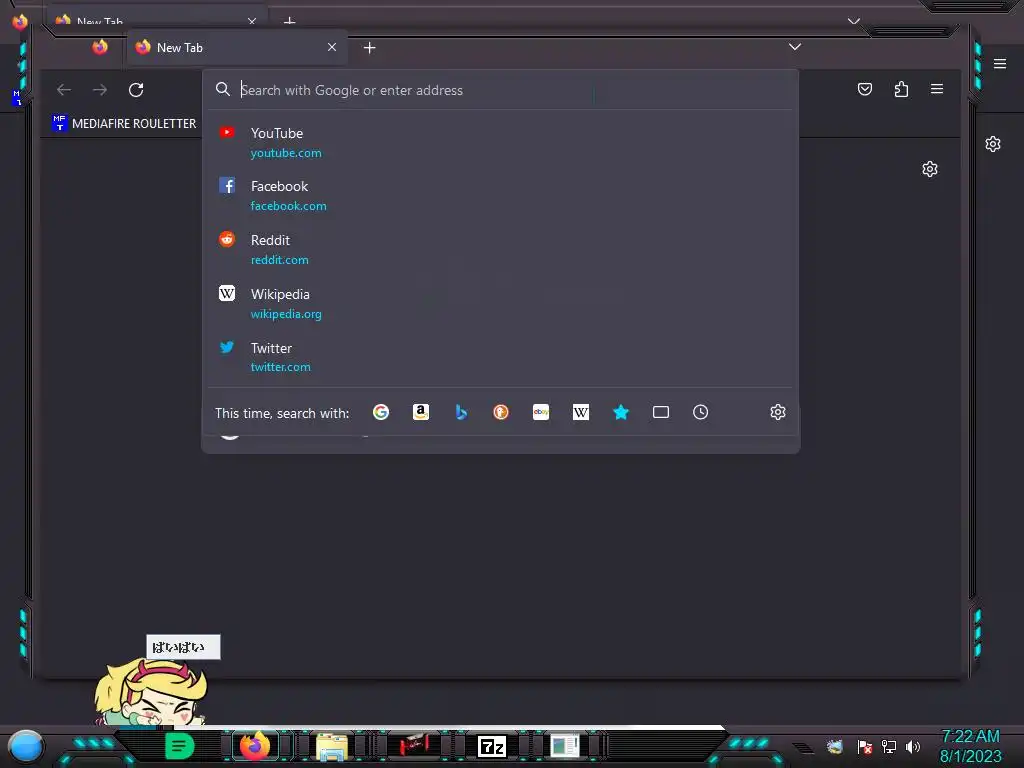The image size is (1024, 768).
Task: Select the New Tab tab
Action: coord(237,48)
